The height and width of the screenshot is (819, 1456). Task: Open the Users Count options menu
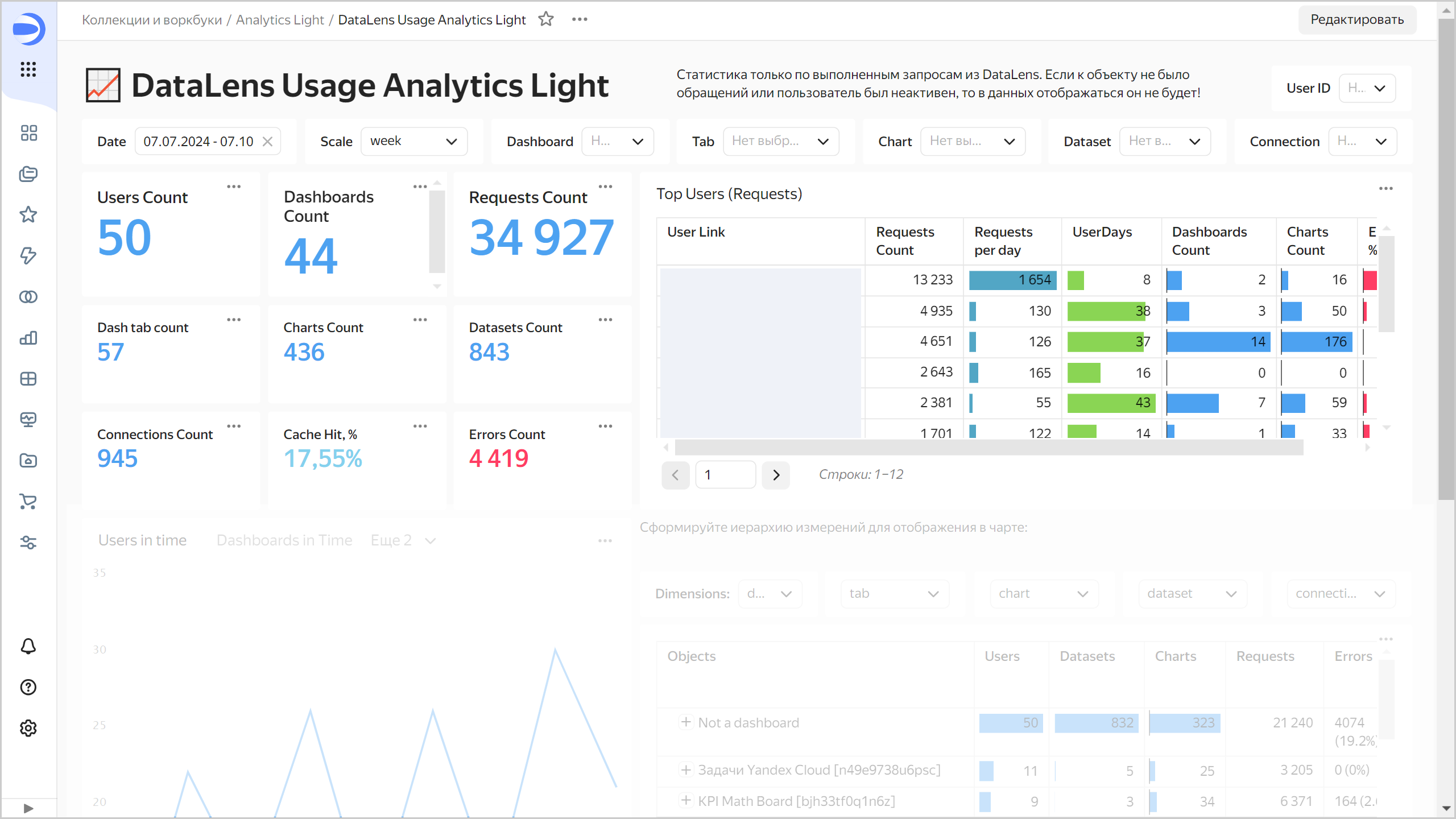tap(234, 186)
